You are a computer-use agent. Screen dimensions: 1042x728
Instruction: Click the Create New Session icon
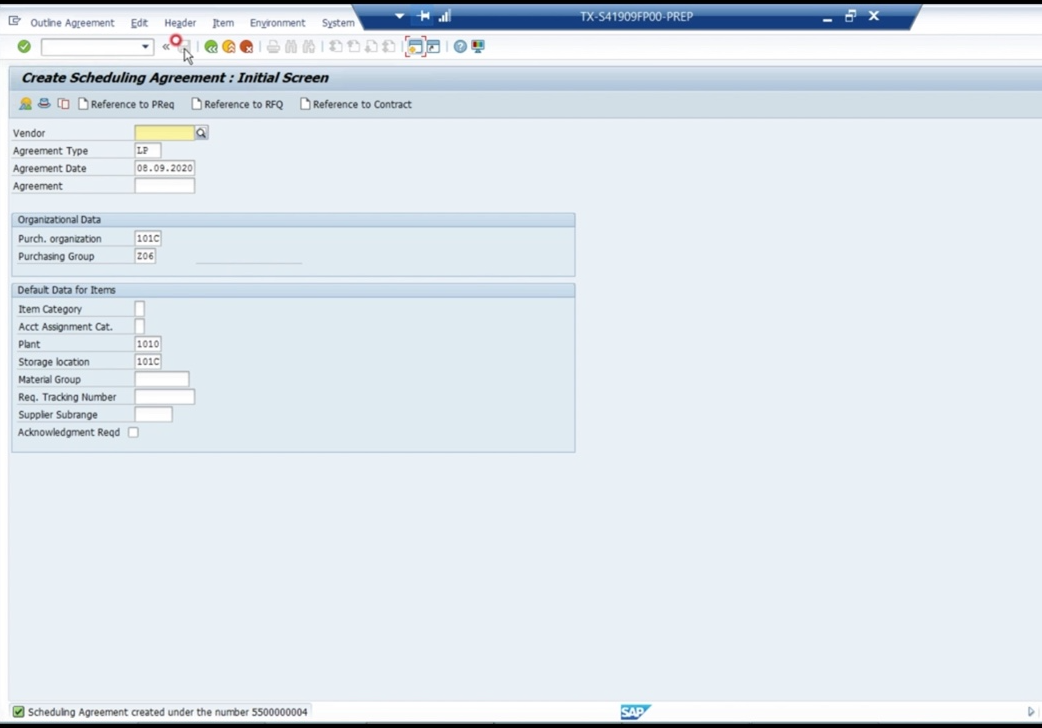coord(415,47)
